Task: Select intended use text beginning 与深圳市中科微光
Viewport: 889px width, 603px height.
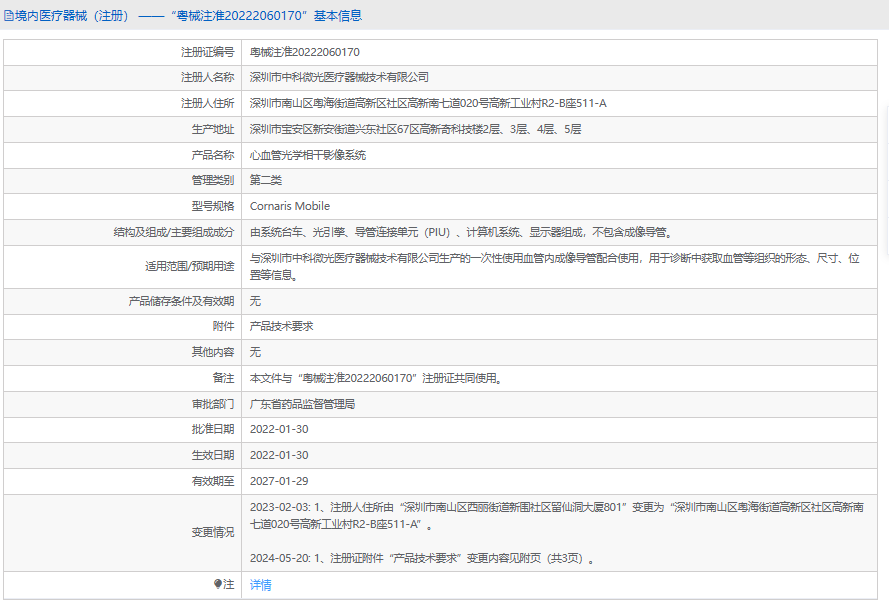Action: pyautogui.click(x=555, y=267)
